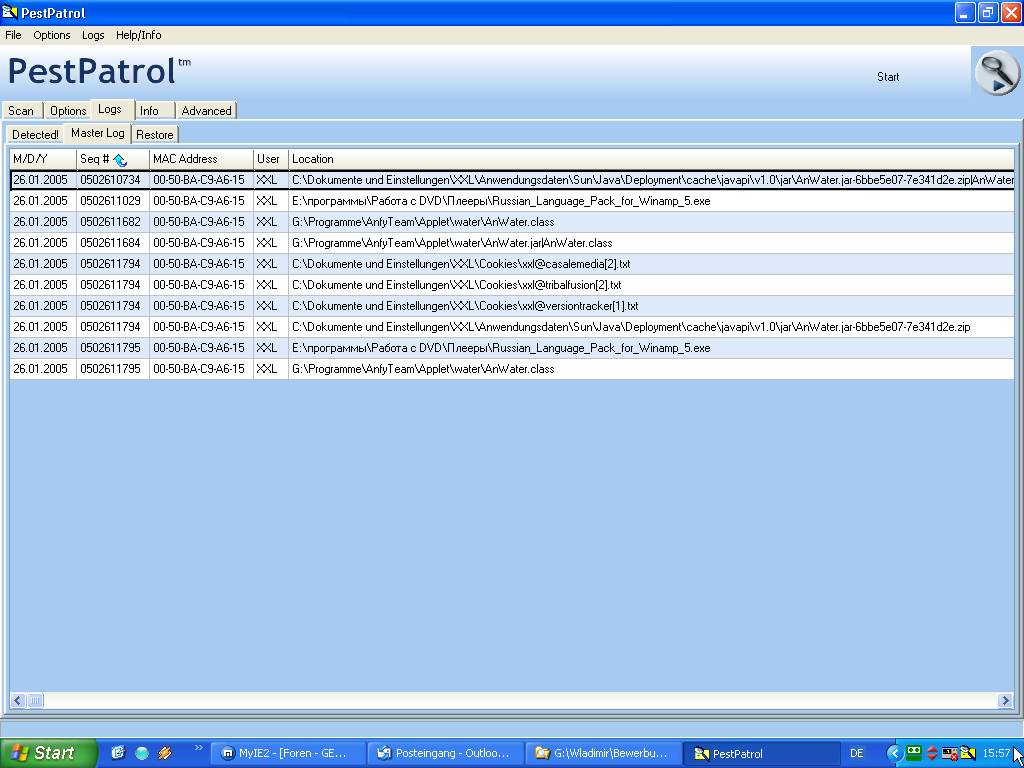Open the Help/Info menu
This screenshot has width=1024, height=768.
138,35
